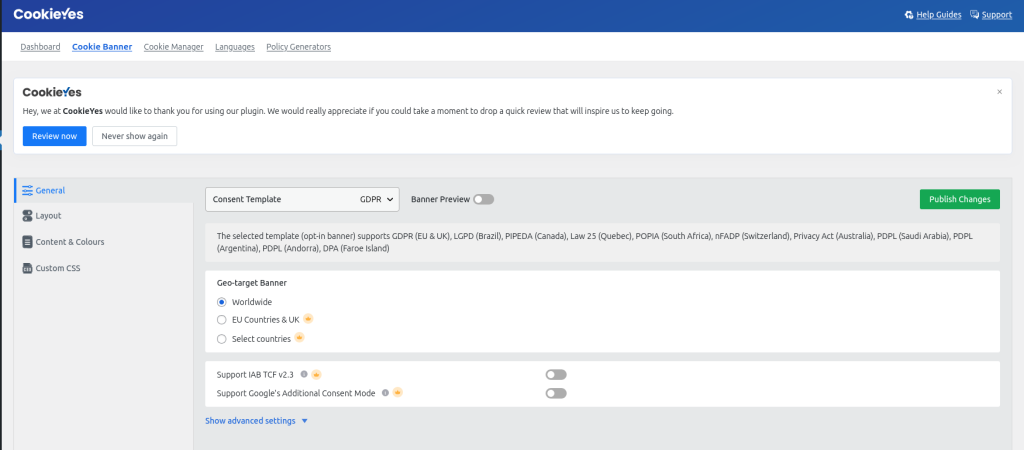Click the info icon beside Support IAB TCF v2.3

tap(305, 375)
